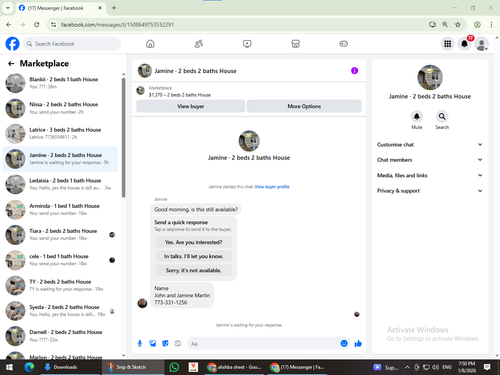Open the Darnell 2 beds 2 baths conversation
This screenshot has width=500, height=375.
60,336
